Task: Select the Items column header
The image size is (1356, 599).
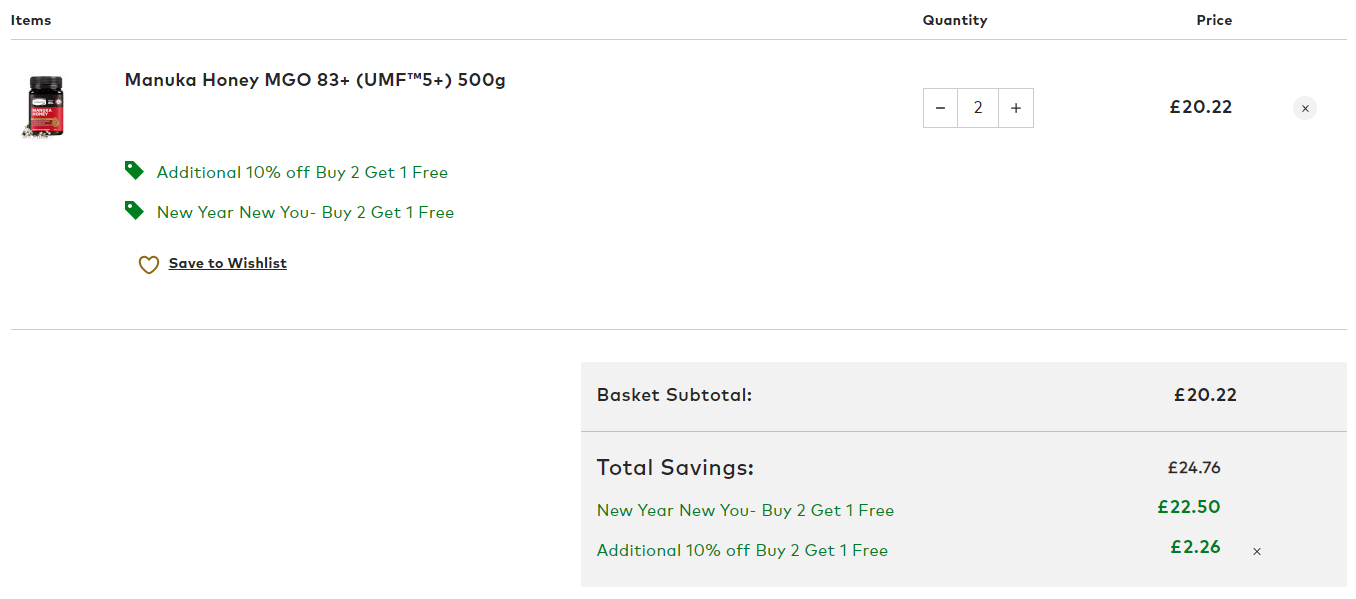Action: [x=31, y=20]
